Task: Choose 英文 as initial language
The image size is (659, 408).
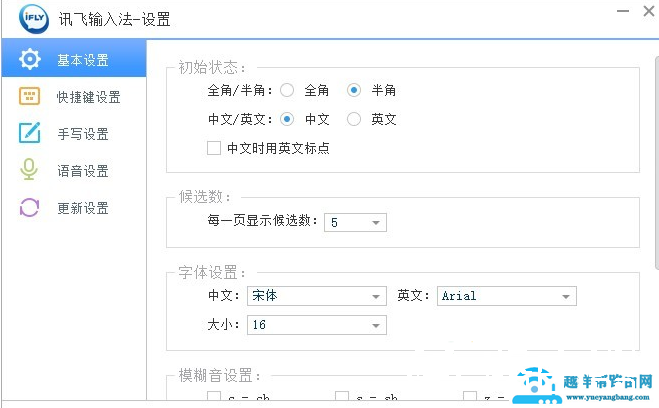Action: (354, 119)
